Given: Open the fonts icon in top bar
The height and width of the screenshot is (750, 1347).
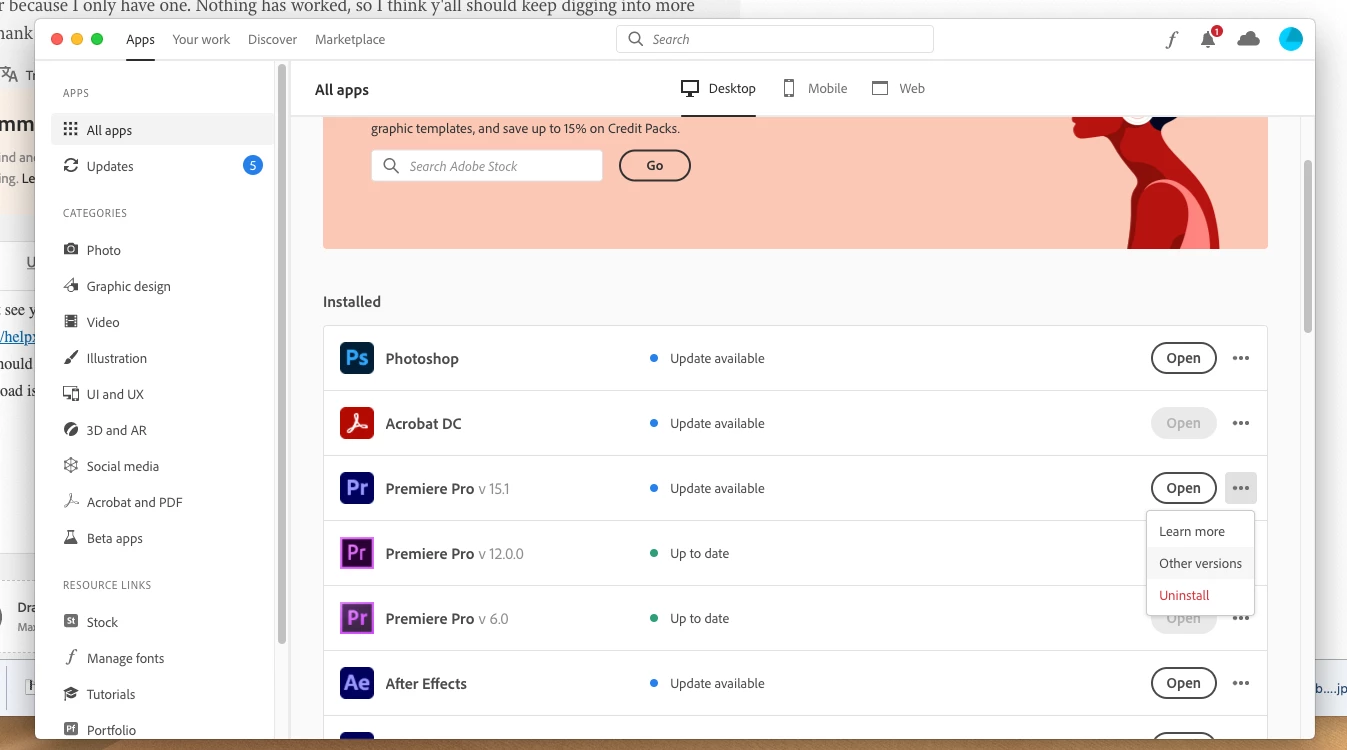Looking at the screenshot, I should [1172, 40].
